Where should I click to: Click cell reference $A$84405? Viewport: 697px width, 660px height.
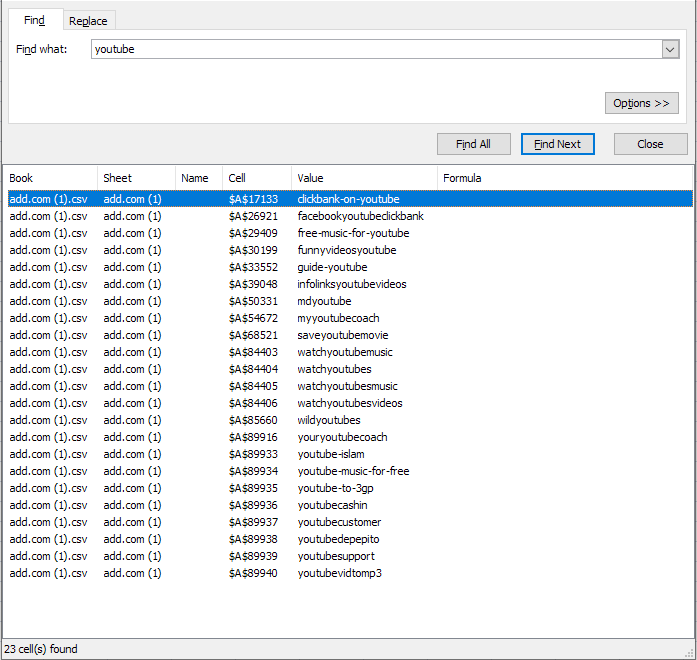click(253, 386)
